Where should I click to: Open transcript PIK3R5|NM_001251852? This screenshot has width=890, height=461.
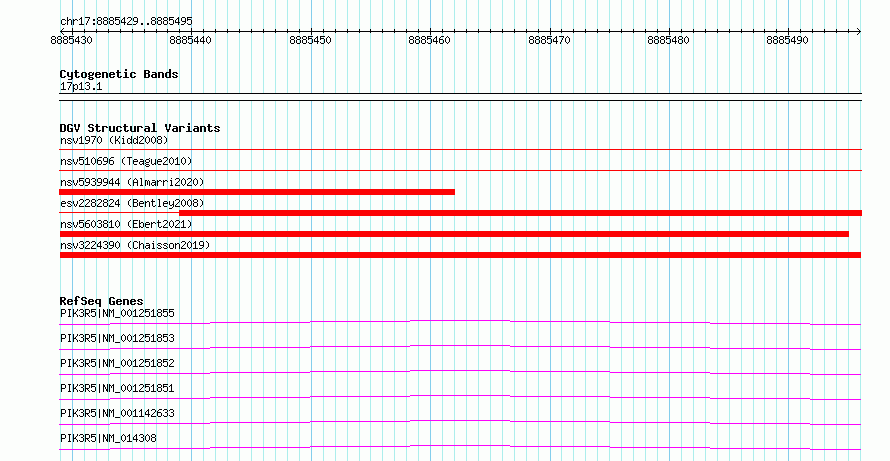coord(117,363)
